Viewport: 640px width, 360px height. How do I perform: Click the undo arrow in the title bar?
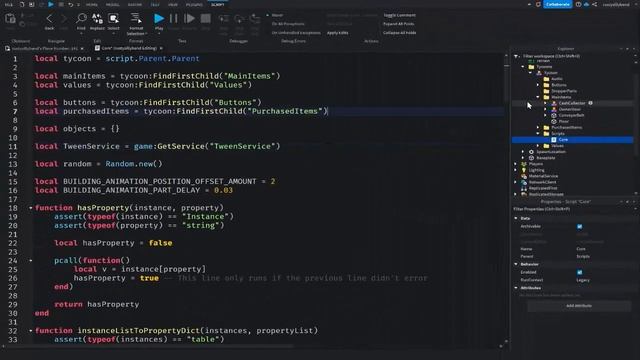pos(71,4)
